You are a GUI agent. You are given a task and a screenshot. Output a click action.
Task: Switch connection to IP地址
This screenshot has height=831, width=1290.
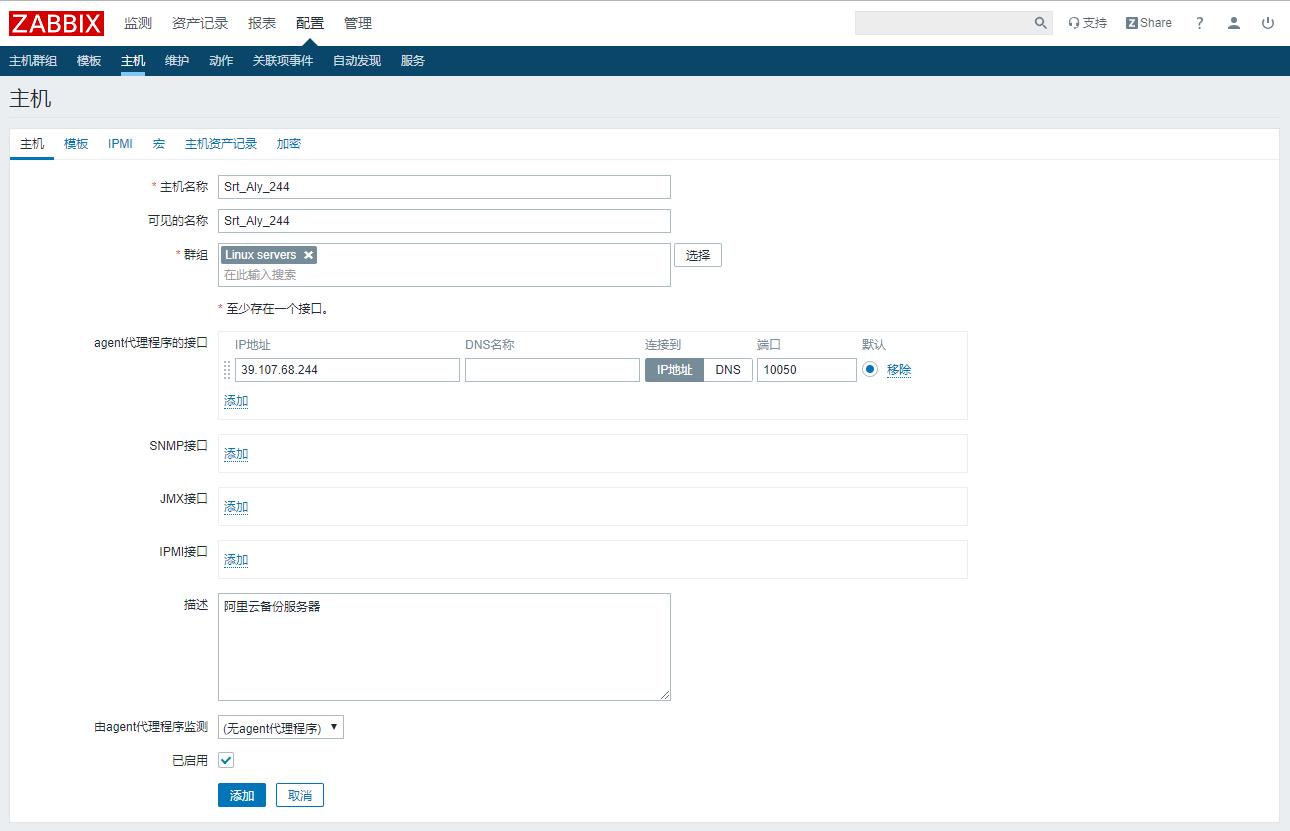[x=674, y=370]
